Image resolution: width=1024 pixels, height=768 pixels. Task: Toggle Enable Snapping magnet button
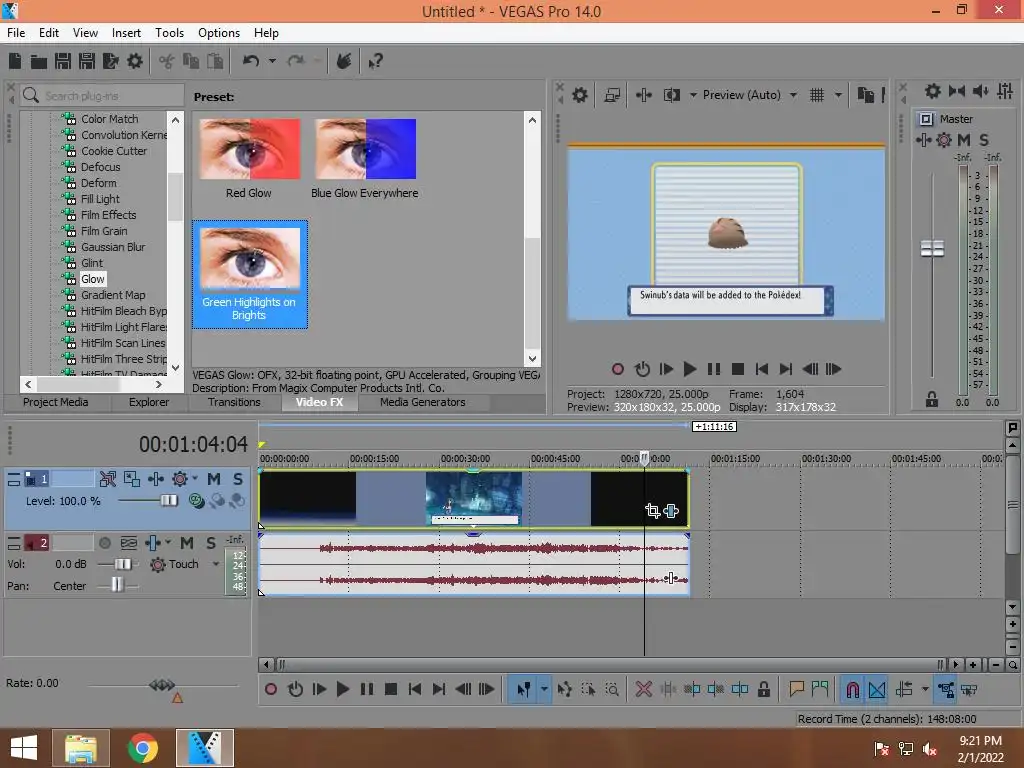pyautogui.click(x=852, y=689)
